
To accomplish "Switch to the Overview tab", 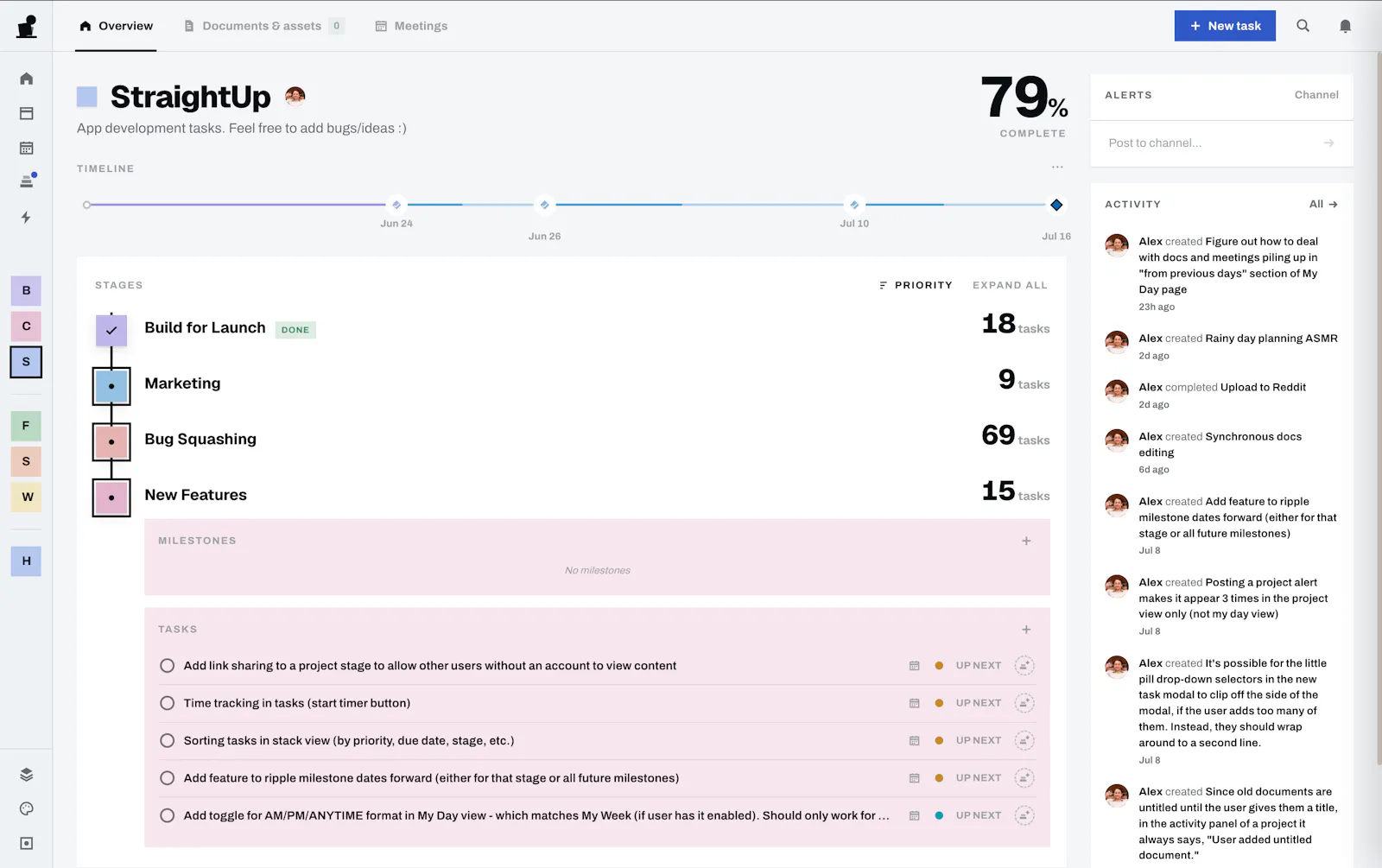I will 116,26.
